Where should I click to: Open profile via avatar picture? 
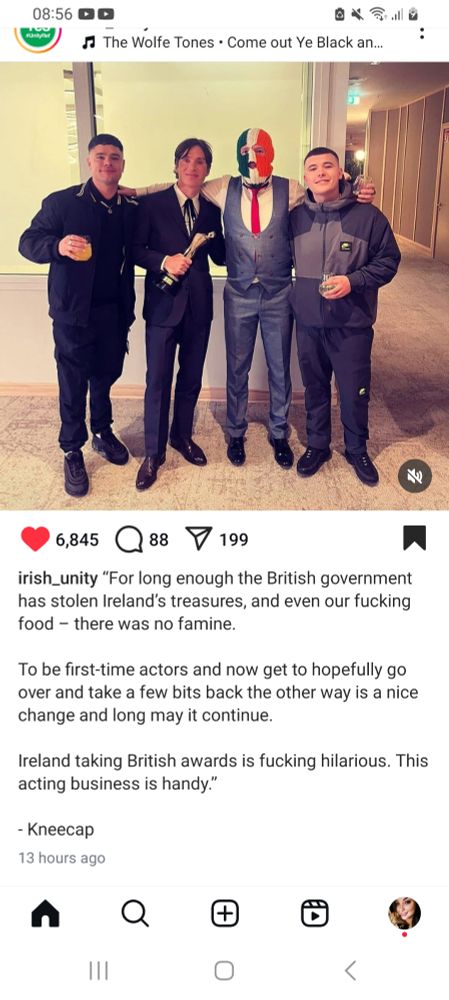click(x=404, y=913)
